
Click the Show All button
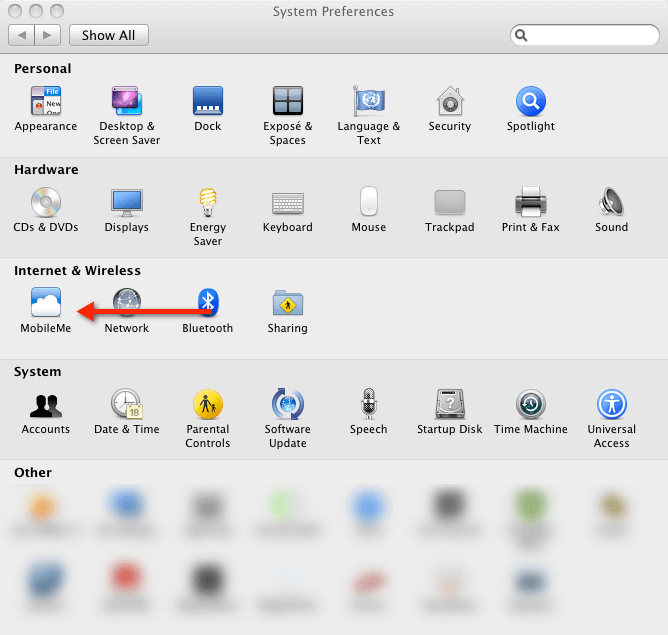(109, 35)
